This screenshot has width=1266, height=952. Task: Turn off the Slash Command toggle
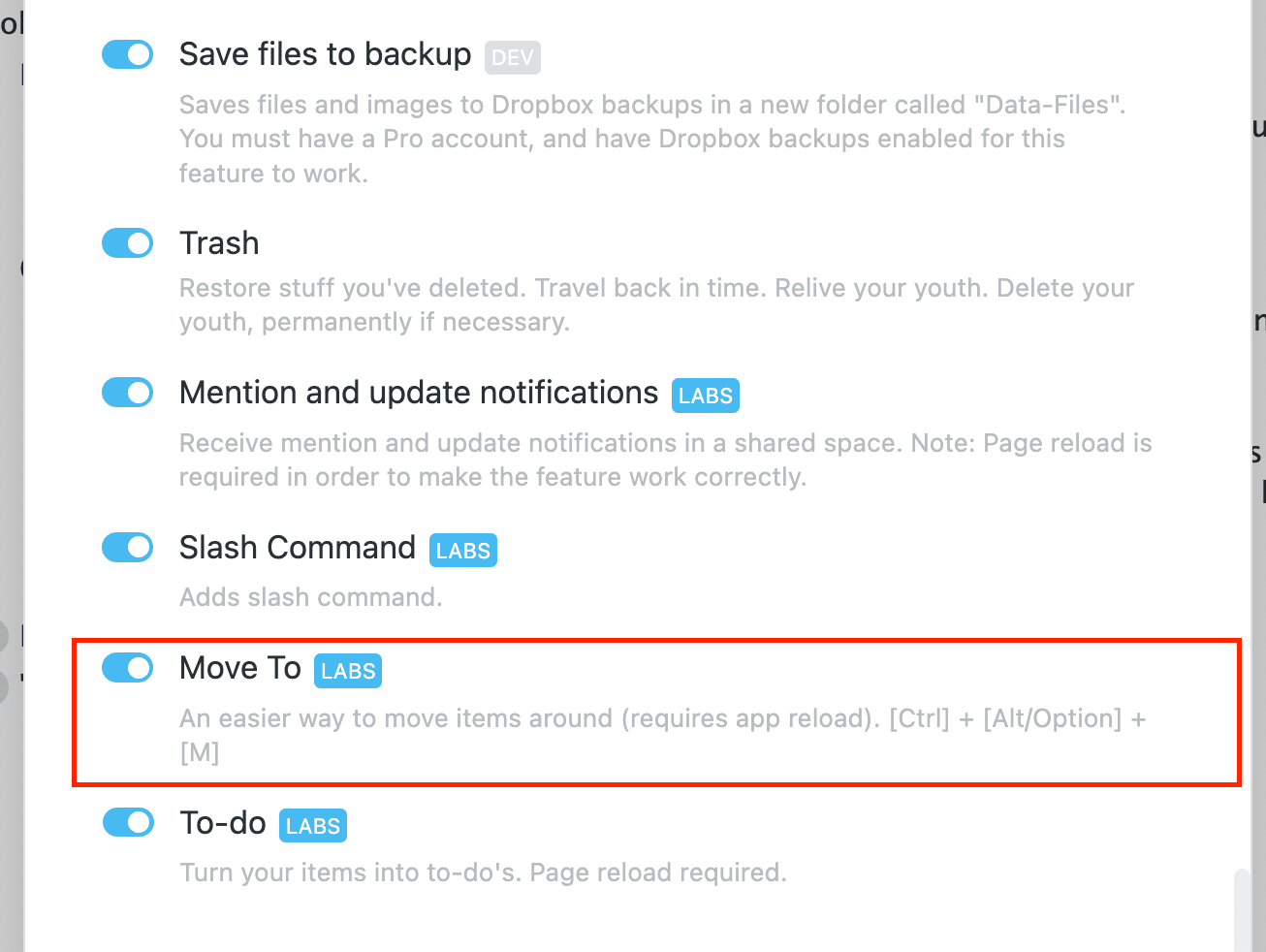click(128, 547)
